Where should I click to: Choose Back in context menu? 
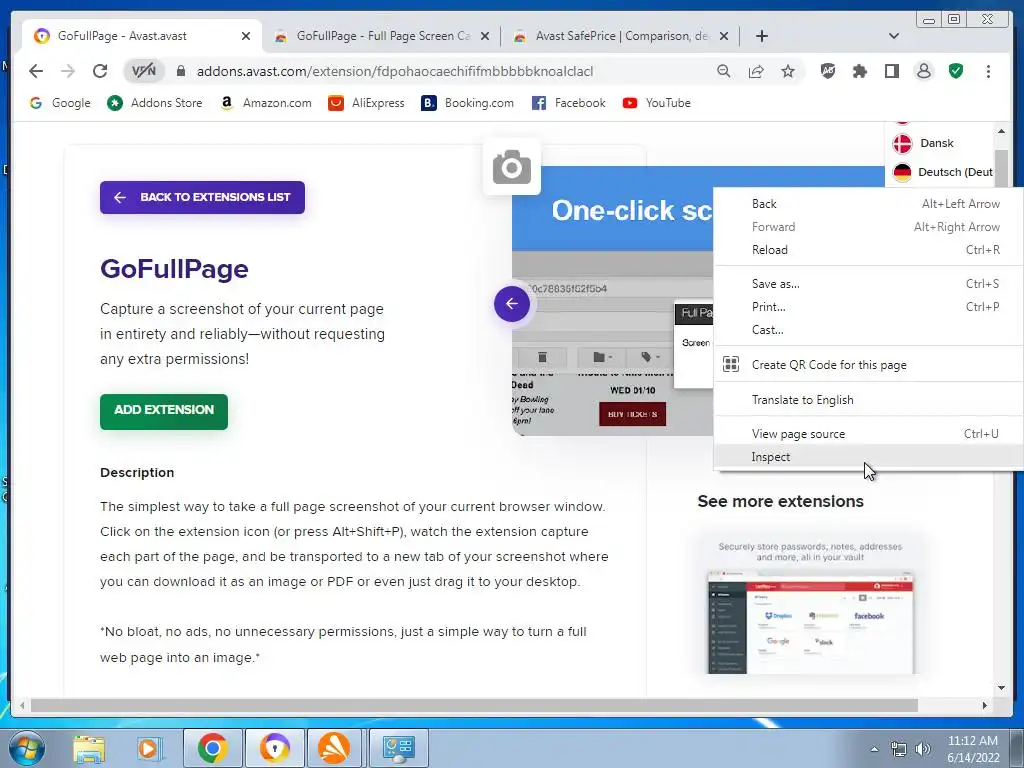[x=868, y=204]
